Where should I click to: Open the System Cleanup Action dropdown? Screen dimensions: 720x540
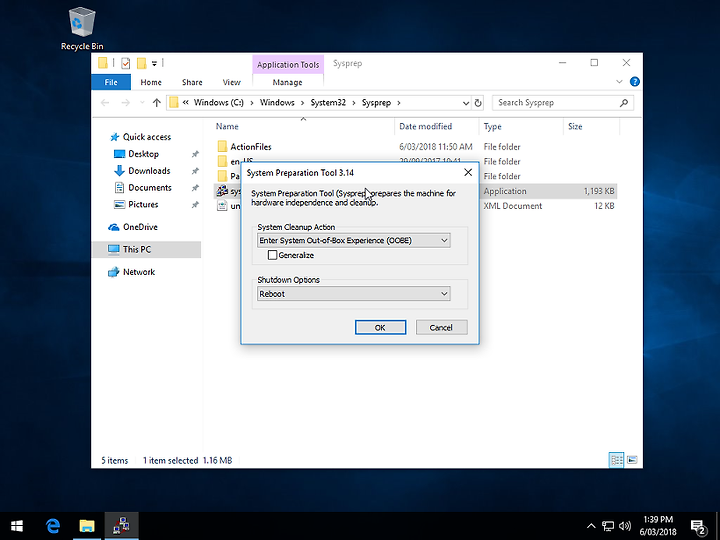coord(354,240)
